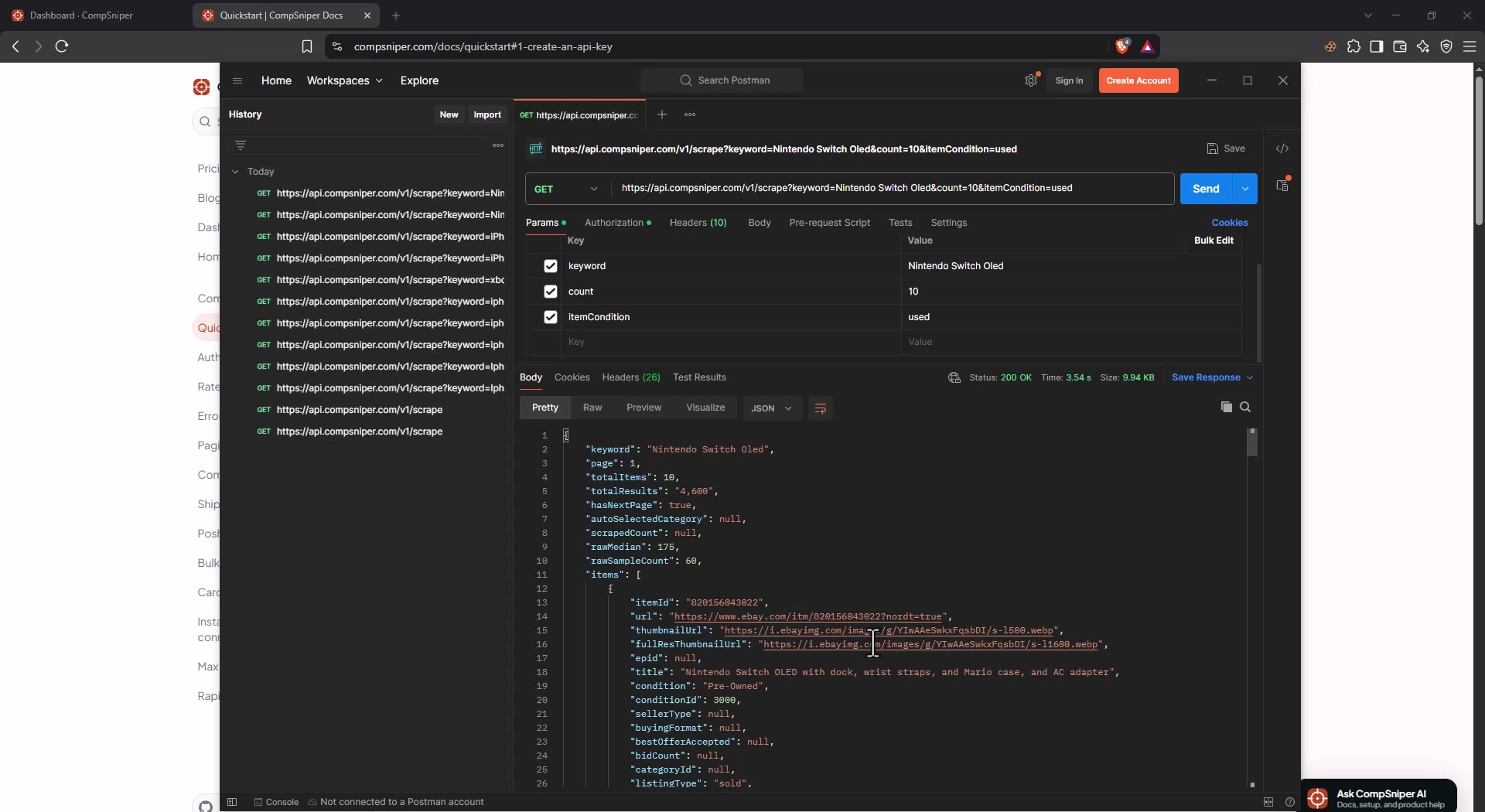Expand the Workspaces dropdown

pyautogui.click(x=344, y=80)
